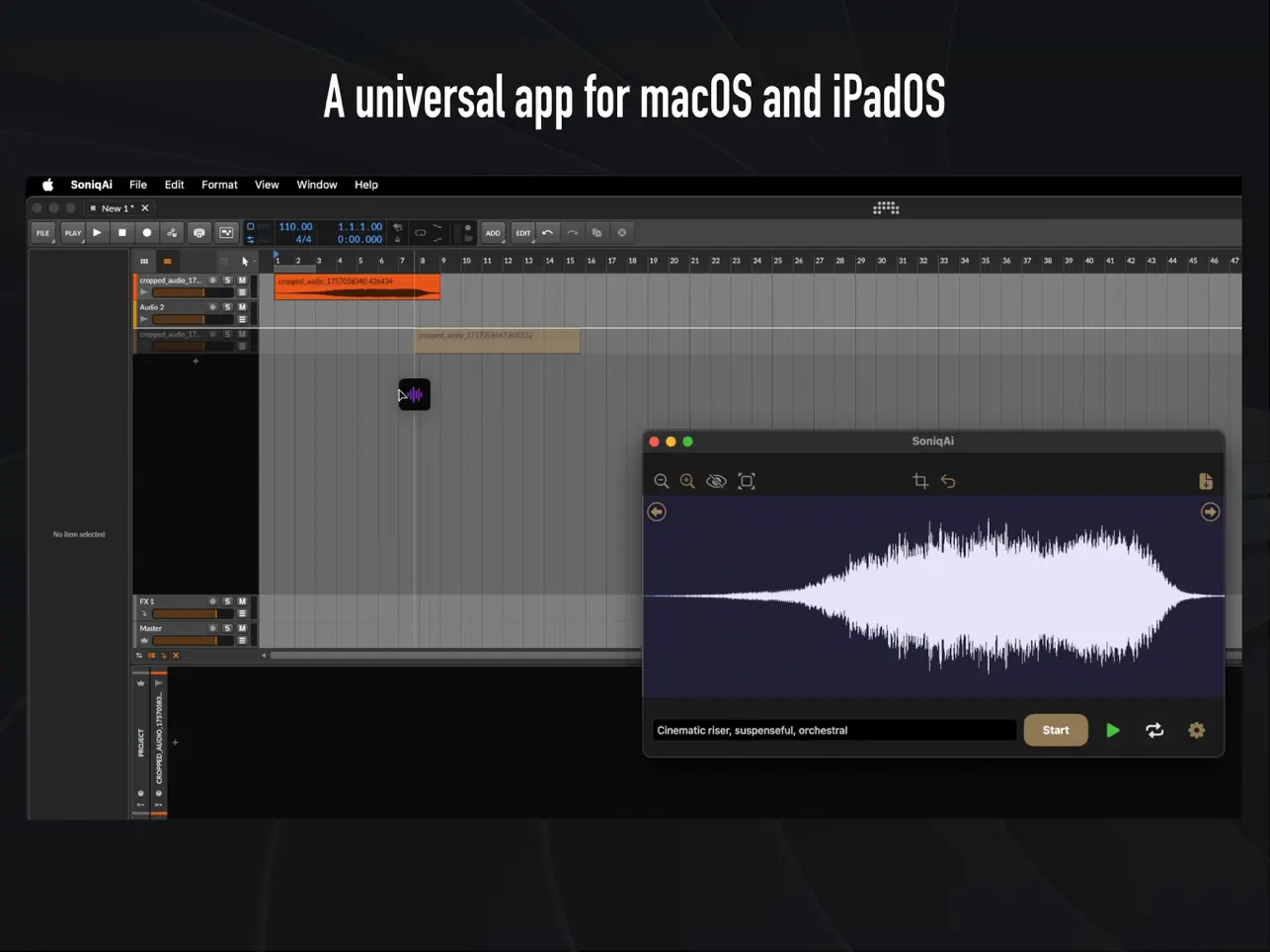The image size is (1270, 952).
Task: Open the View menu
Action: coord(267,185)
